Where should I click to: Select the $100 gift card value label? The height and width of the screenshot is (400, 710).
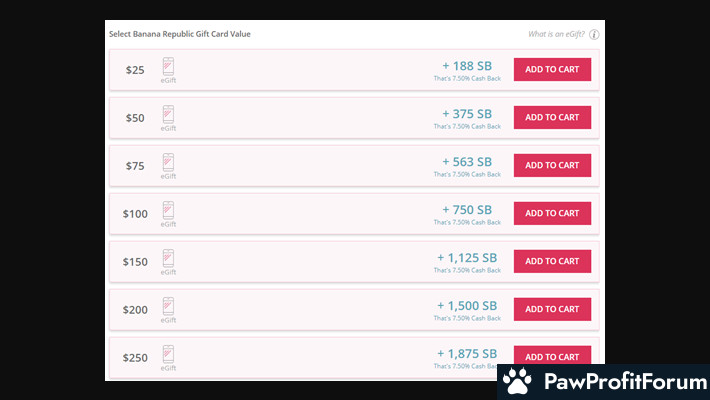135,214
